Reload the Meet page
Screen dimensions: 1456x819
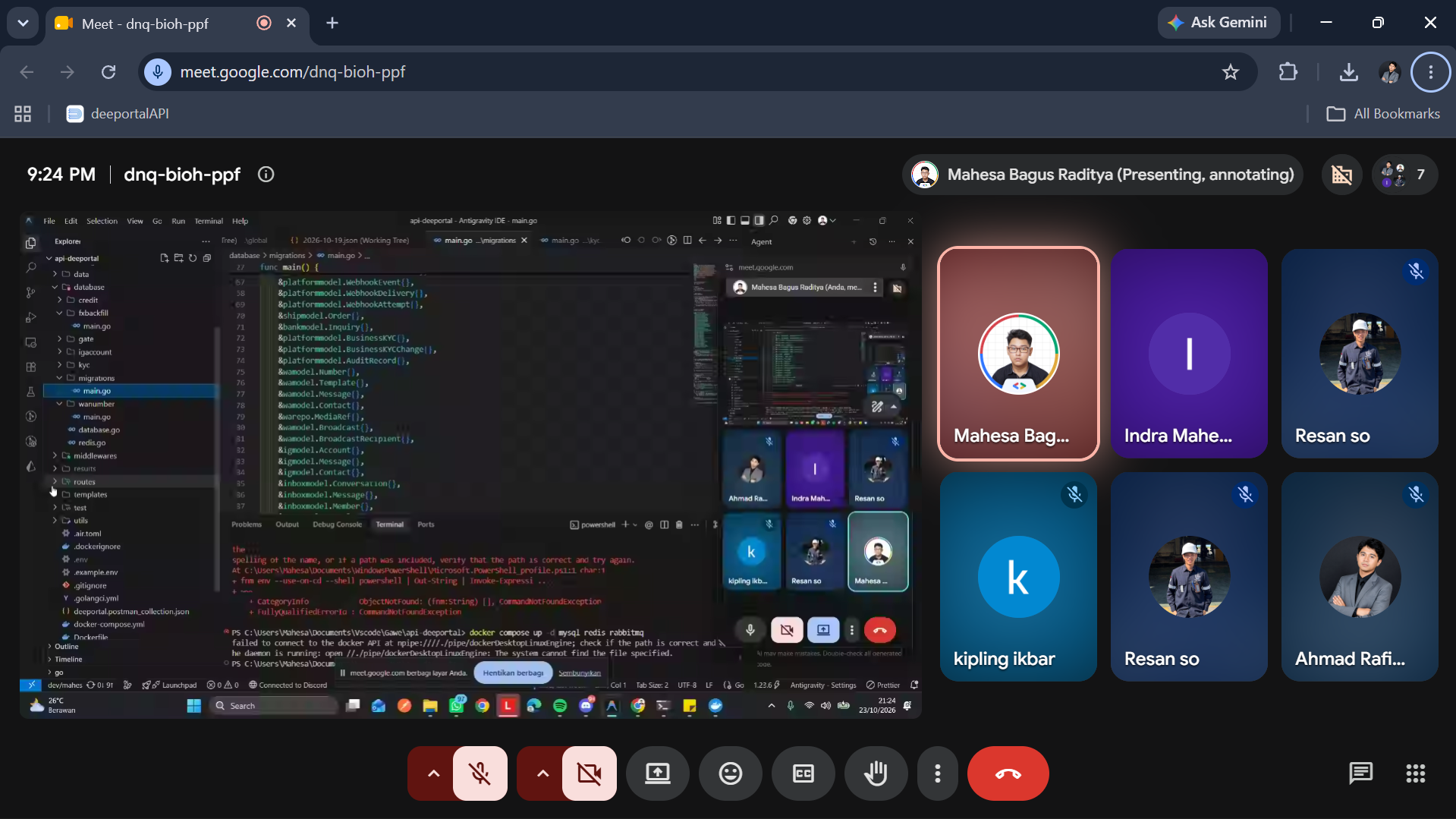tap(108, 72)
